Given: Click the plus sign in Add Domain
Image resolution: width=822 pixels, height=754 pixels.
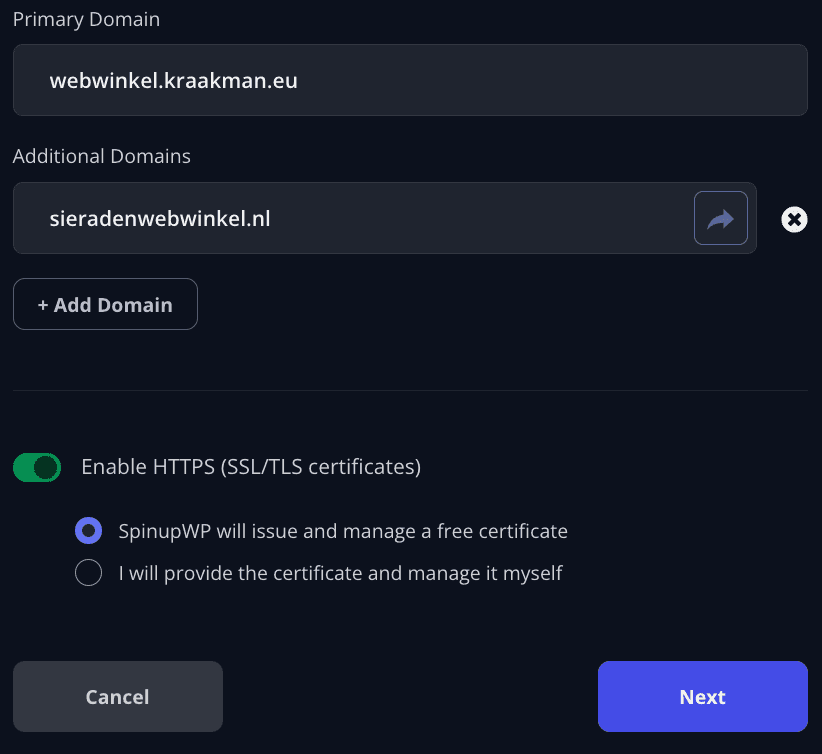Looking at the screenshot, I should coord(43,305).
